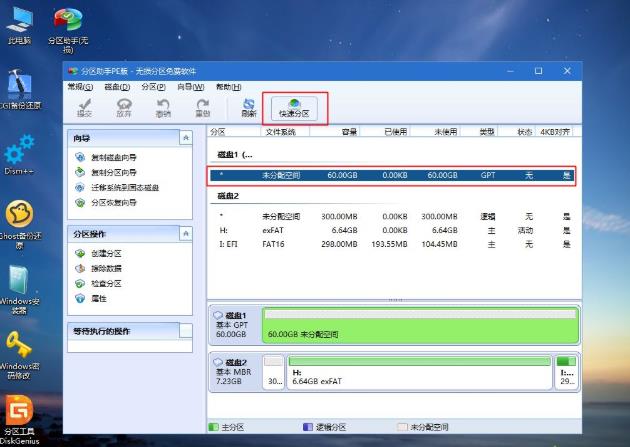Open DiskGenius 分区工具 desktop icon
630x447 pixels.
pyautogui.click(x=19, y=420)
